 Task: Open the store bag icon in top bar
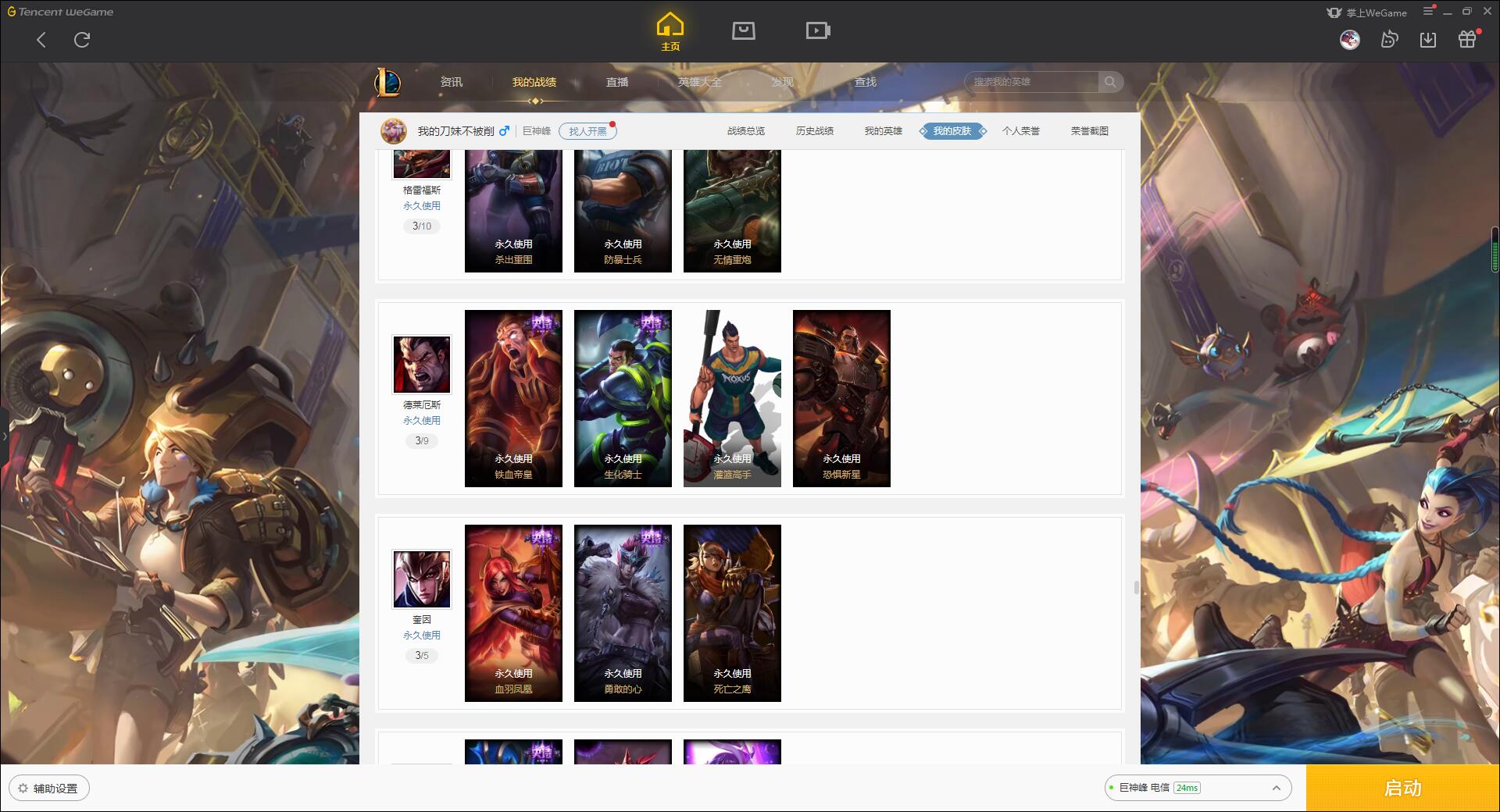(744, 30)
